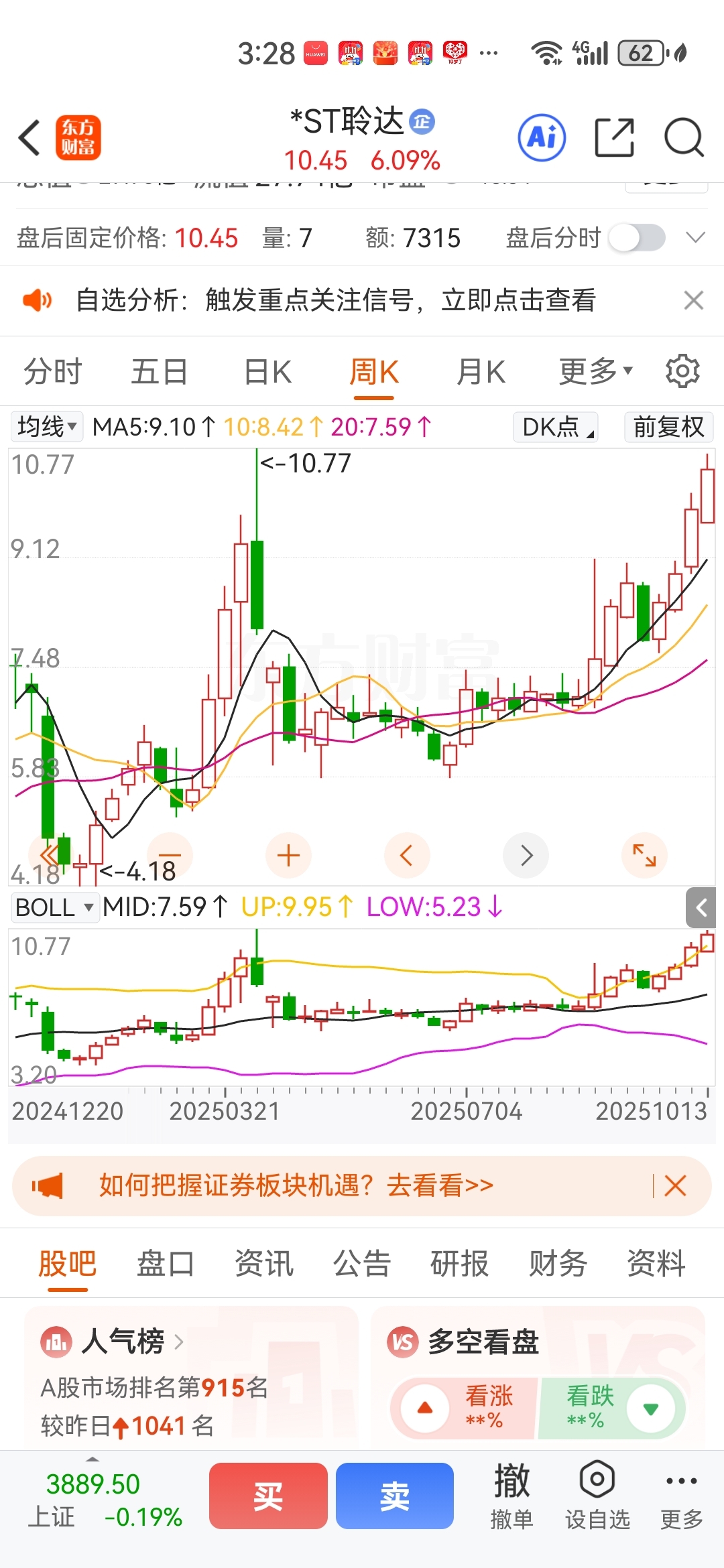Screen dimensions: 724x1568
Task: Select the 盘口 tab
Action: point(165,1264)
